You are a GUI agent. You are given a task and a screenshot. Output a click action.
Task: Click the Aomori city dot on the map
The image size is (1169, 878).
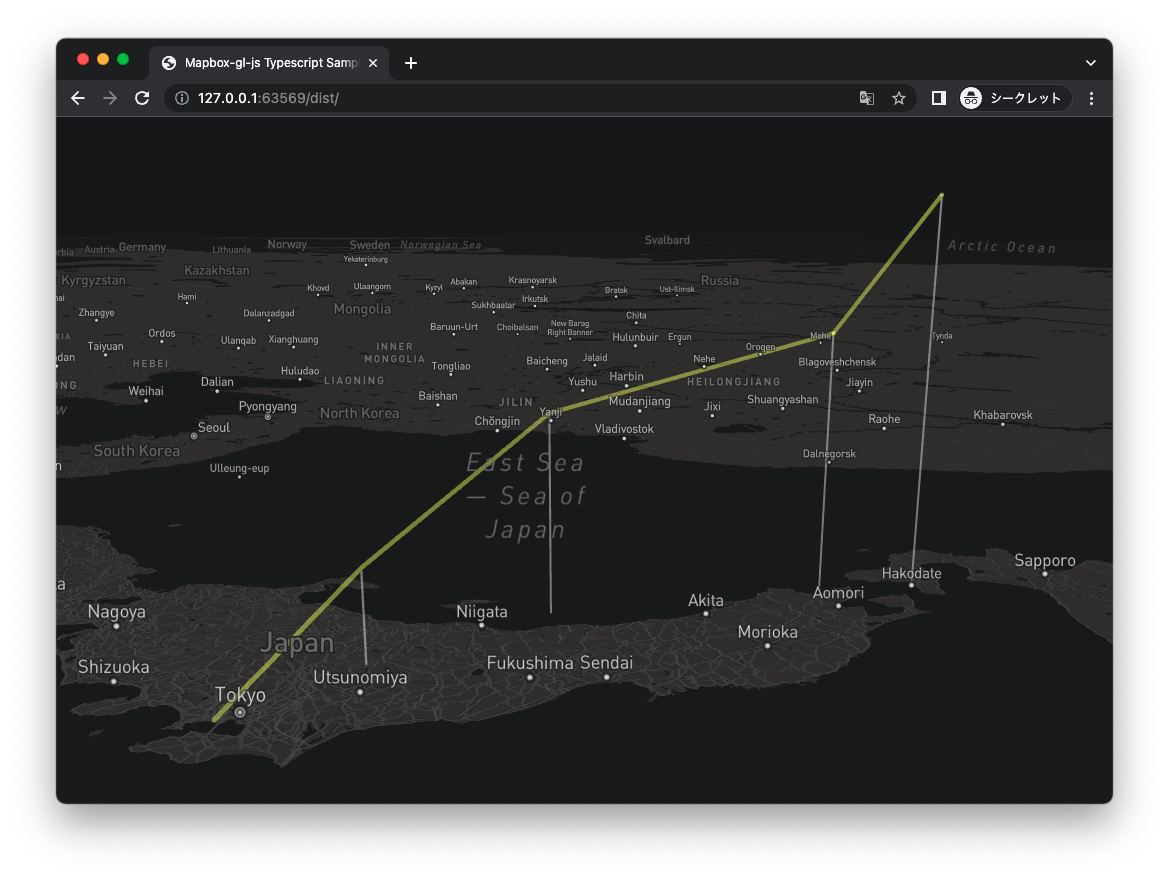(x=838, y=607)
